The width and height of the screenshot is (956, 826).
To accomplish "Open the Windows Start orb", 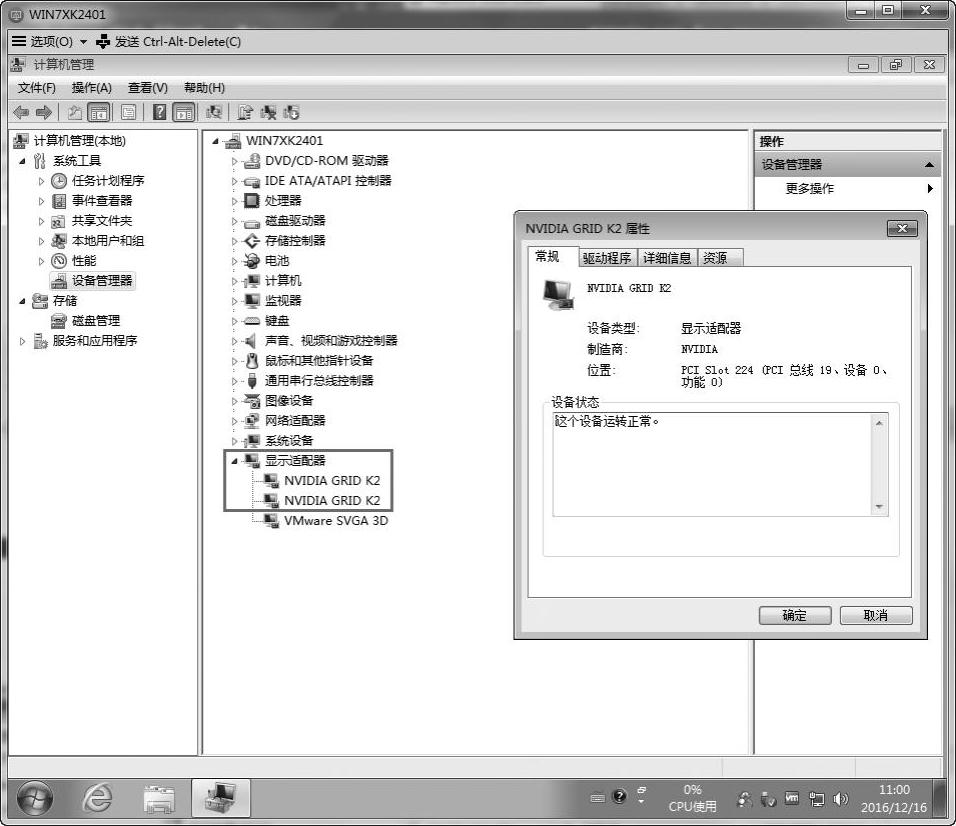I will [35, 798].
